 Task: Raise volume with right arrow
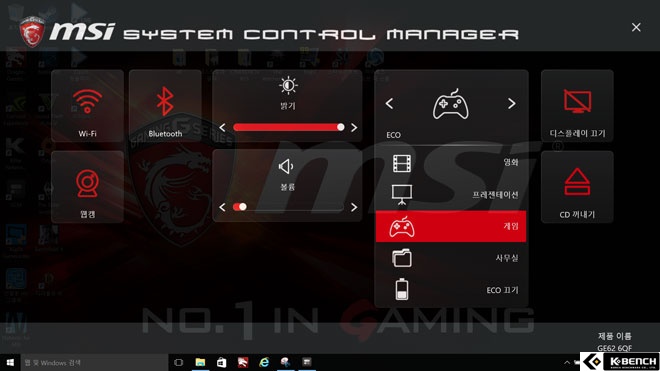[x=354, y=207]
